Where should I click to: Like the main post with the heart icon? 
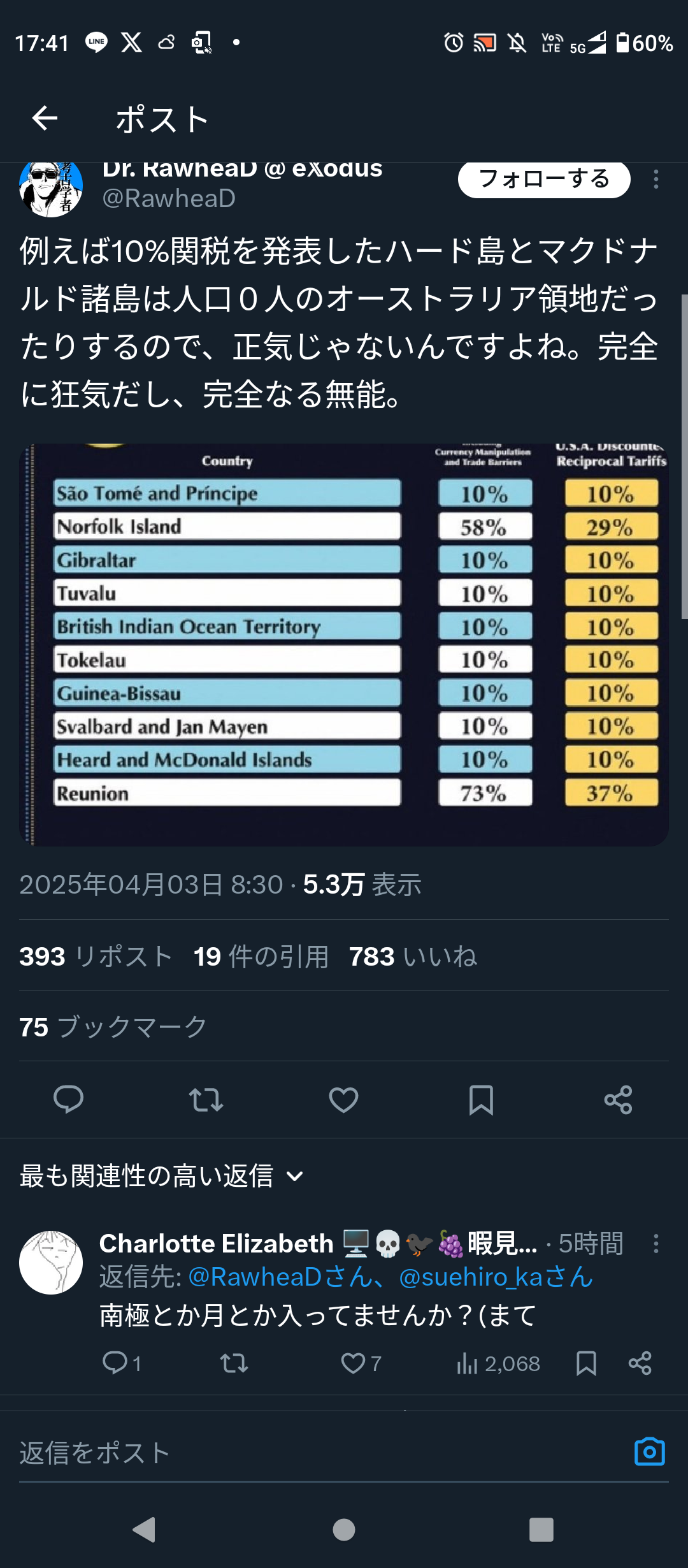coord(343,1100)
